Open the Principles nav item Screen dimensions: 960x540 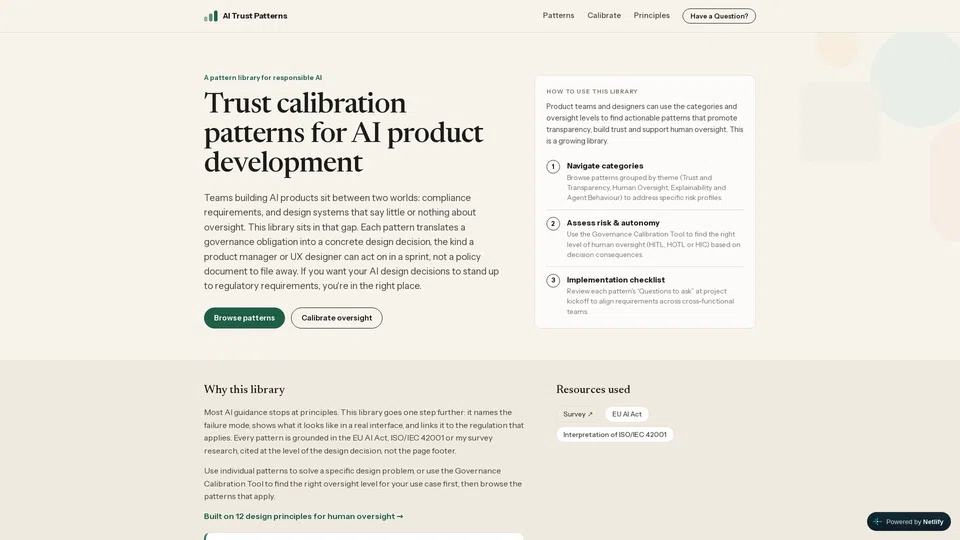click(x=651, y=15)
